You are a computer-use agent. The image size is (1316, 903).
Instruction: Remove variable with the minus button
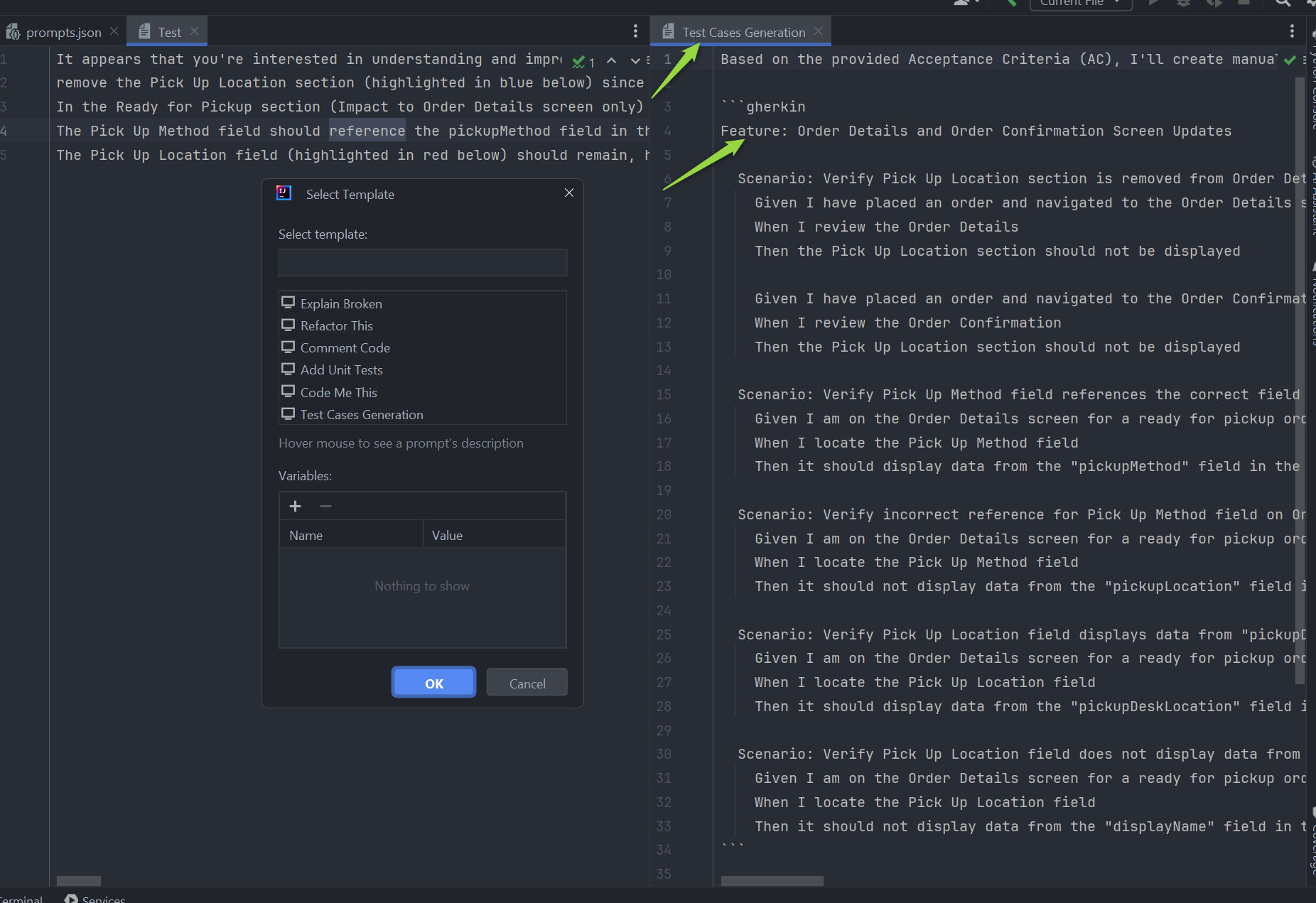[325, 506]
